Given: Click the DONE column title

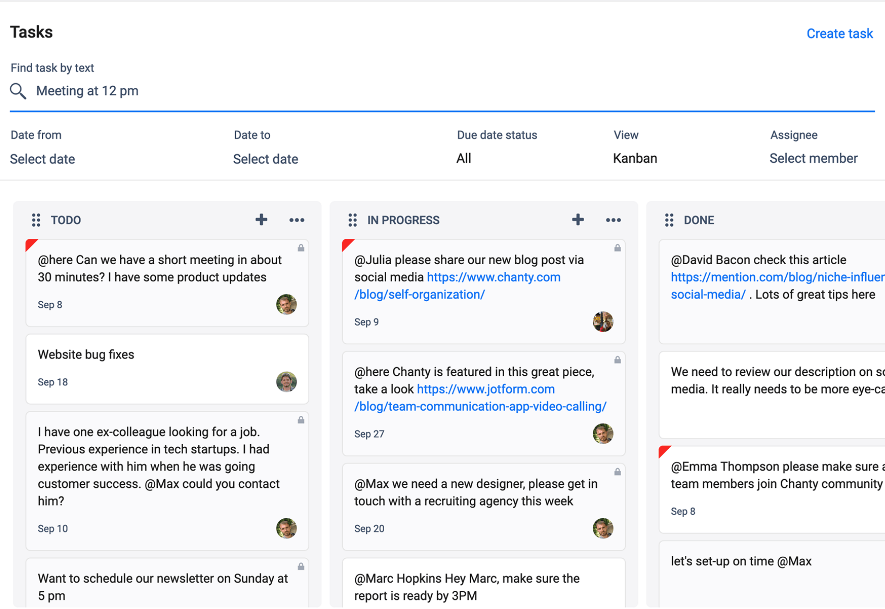Looking at the screenshot, I should (699, 220).
